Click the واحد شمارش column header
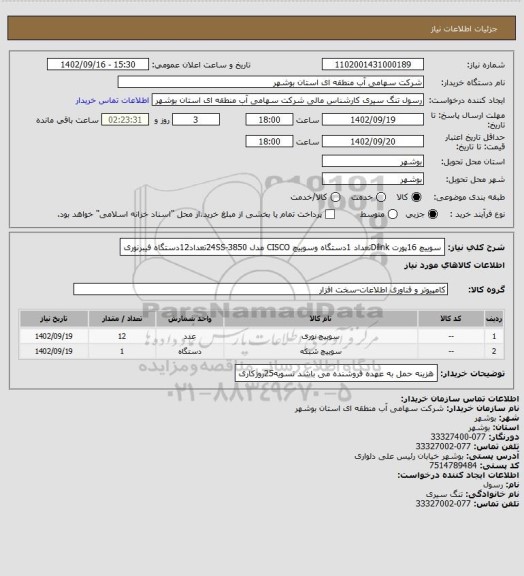 [x=190, y=319]
